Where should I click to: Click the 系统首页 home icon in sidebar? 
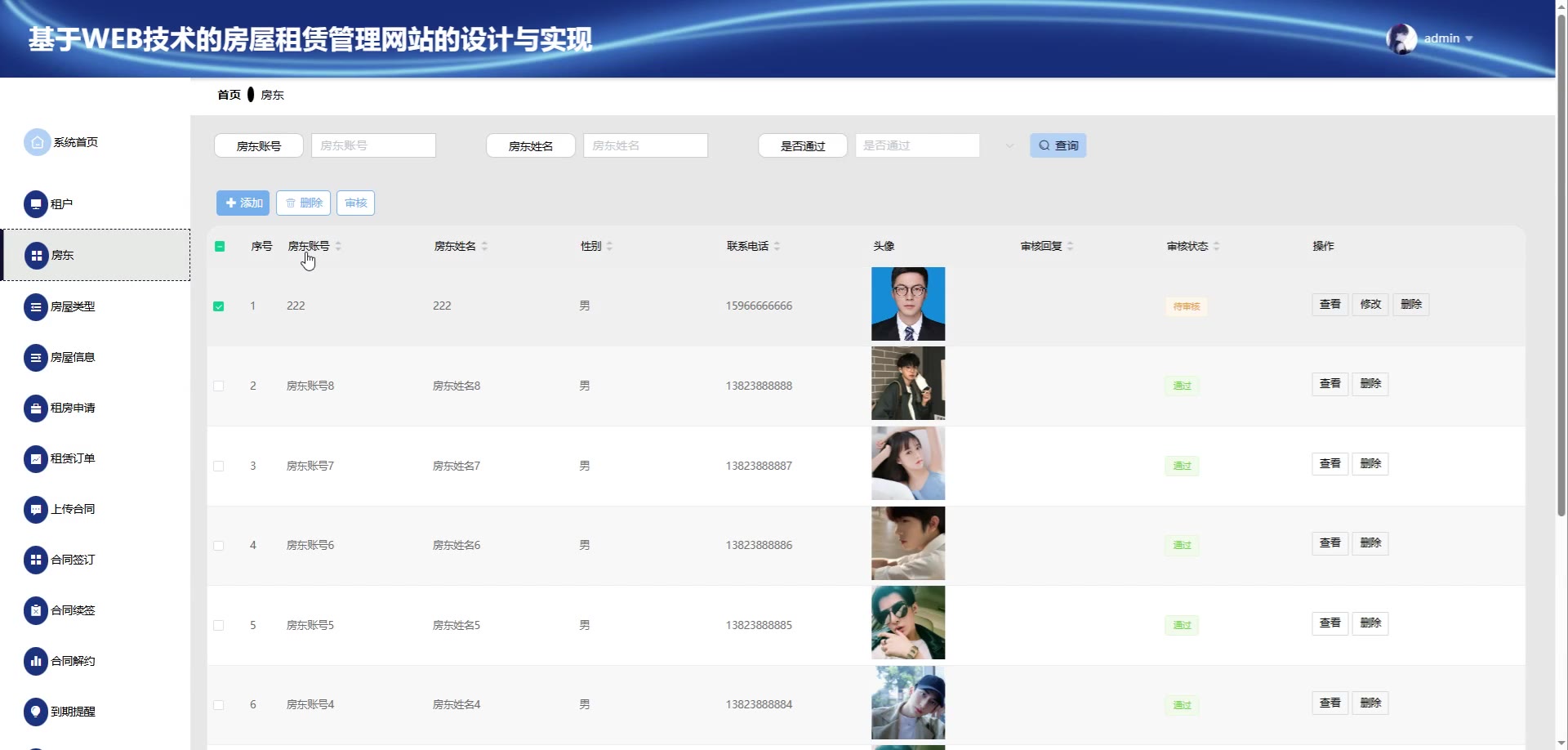click(37, 142)
